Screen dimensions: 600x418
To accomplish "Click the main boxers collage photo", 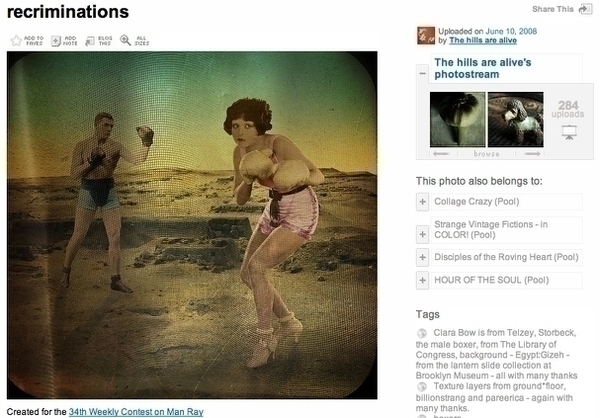I will click(x=192, y=225).
